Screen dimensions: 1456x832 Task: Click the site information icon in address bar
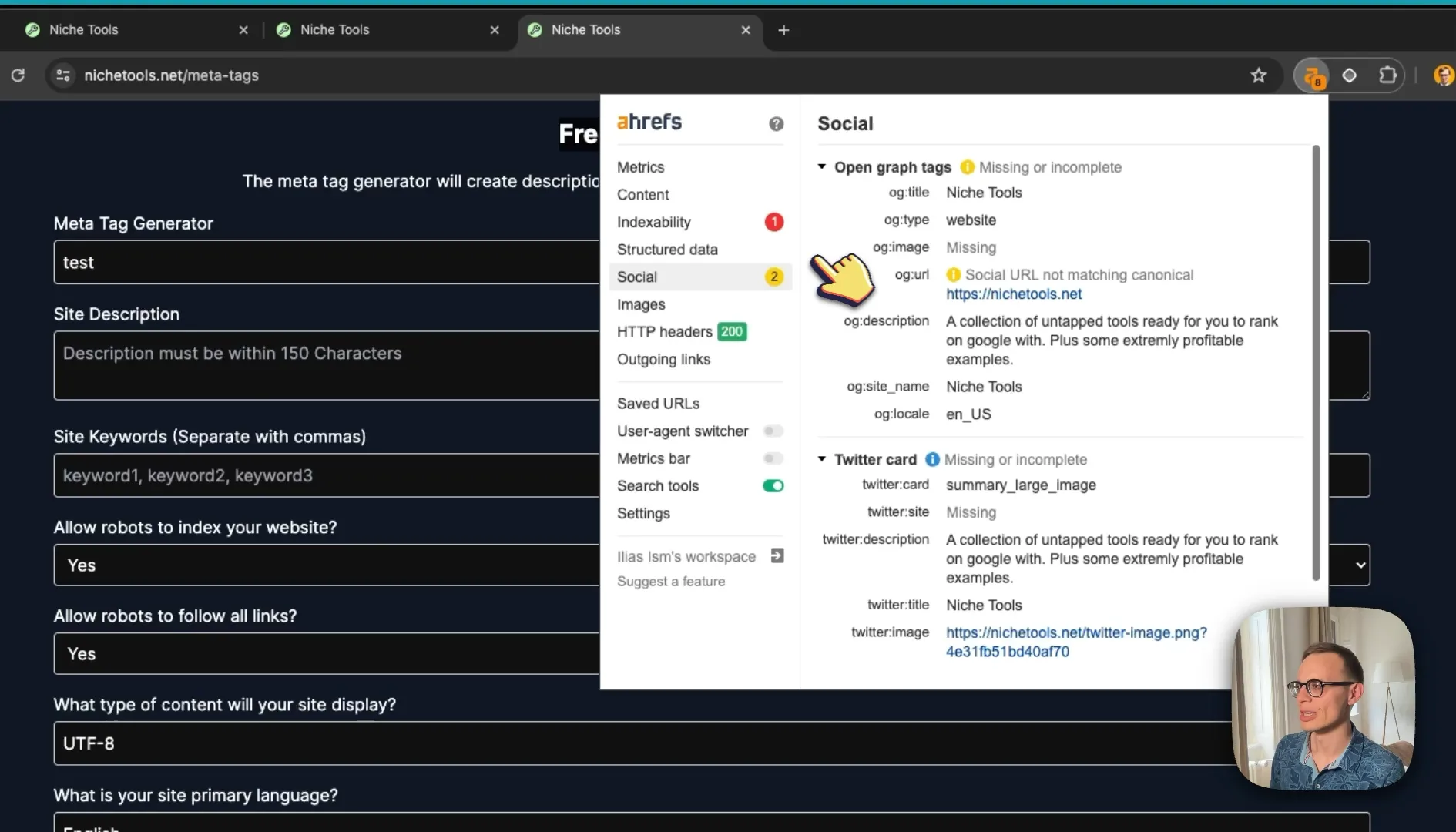(x=63, y=75)
